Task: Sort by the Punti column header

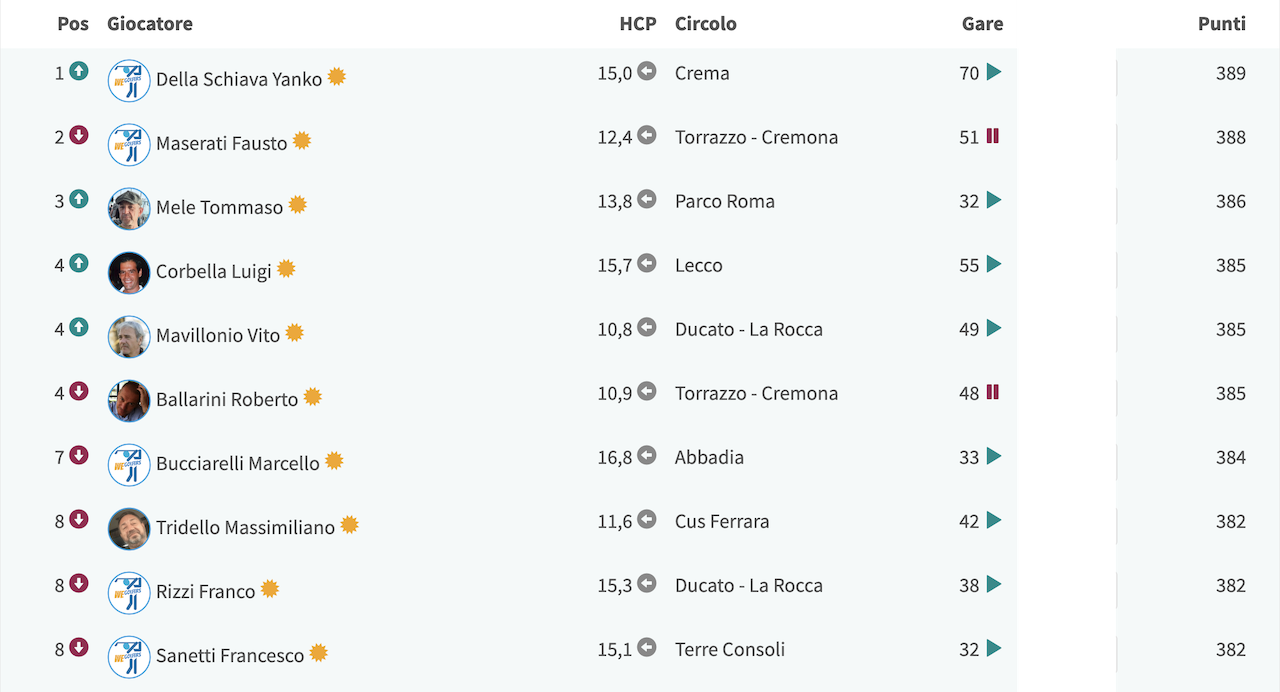Action: (1222, 24)
